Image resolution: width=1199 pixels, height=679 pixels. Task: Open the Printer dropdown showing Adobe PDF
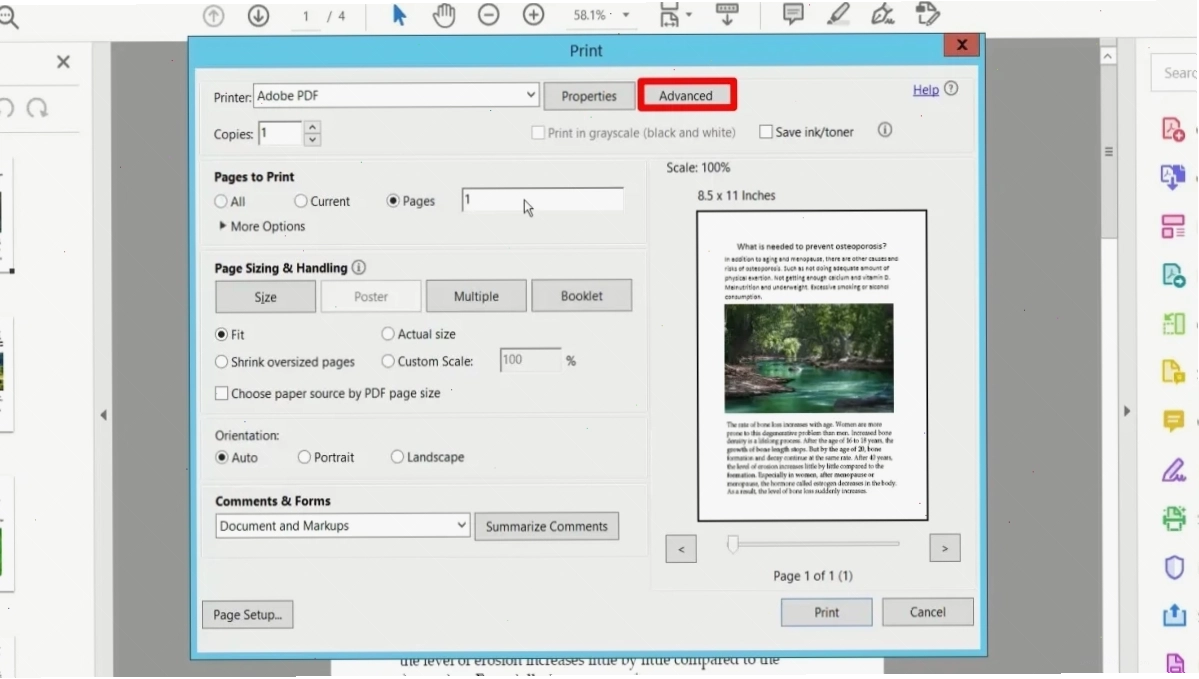click(396, 96)
